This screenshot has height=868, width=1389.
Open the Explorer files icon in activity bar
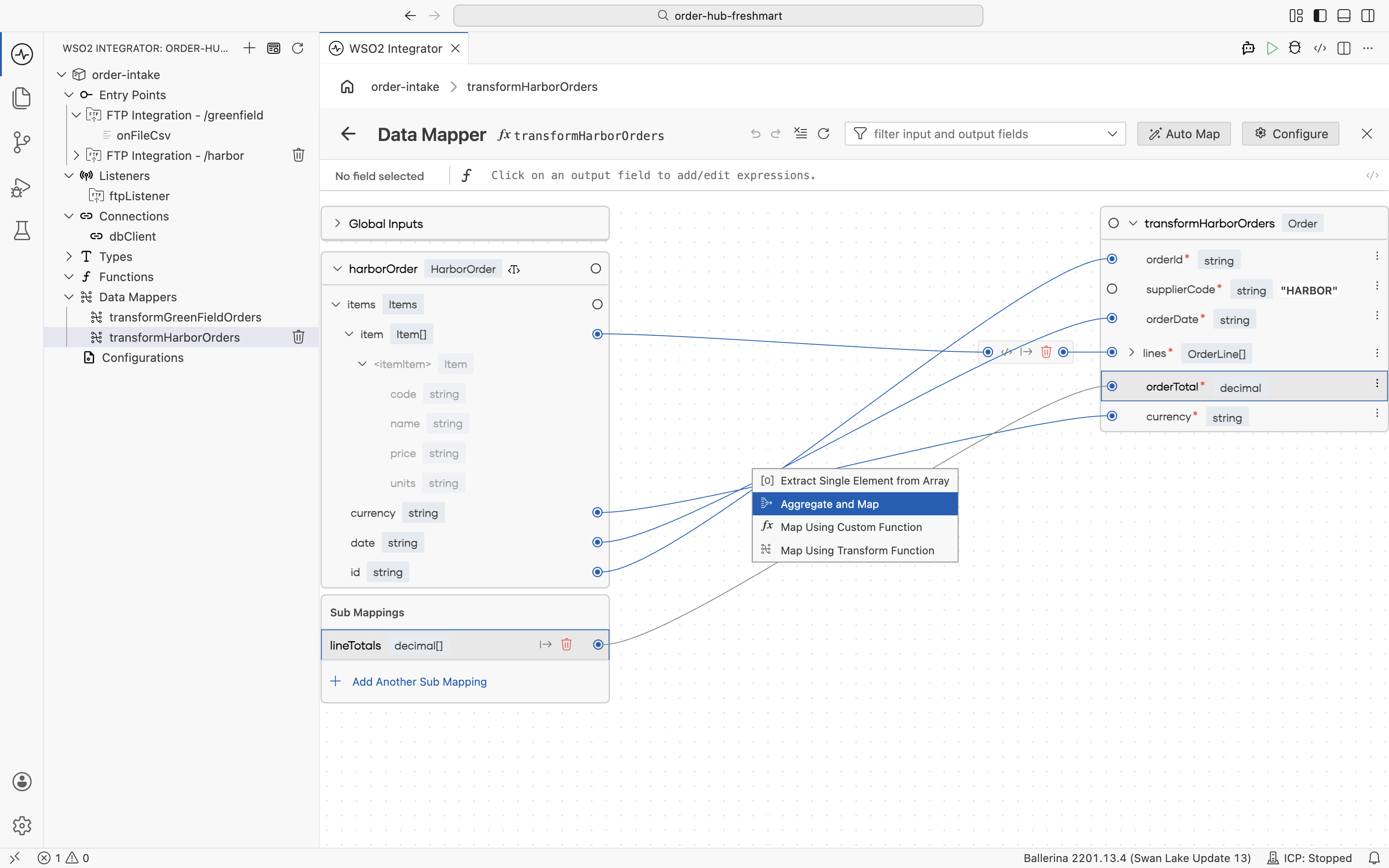[x=22, y=98]
